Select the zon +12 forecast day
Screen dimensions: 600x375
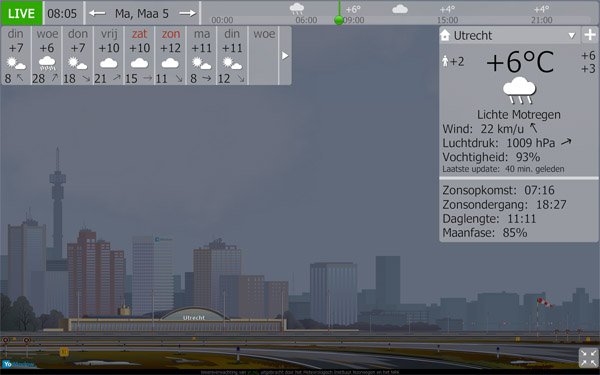pyautogui.click(x=170, y=55)
